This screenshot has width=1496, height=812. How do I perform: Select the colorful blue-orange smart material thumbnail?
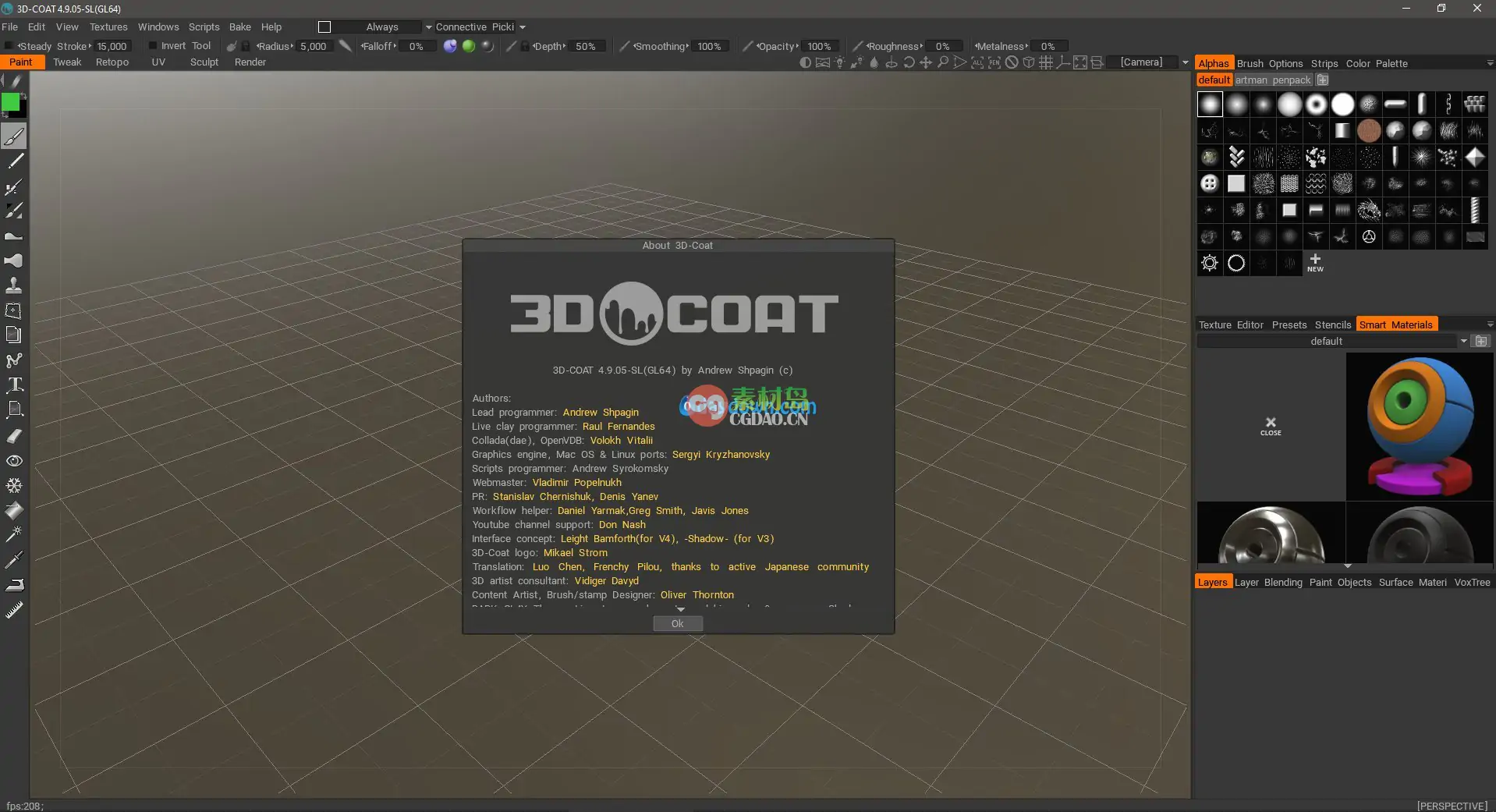pyautogui.click(x=1420, y=427)
